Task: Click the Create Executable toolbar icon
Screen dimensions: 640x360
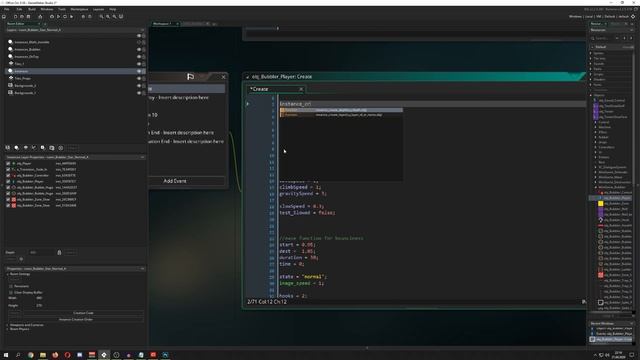Action: (40, 17)
